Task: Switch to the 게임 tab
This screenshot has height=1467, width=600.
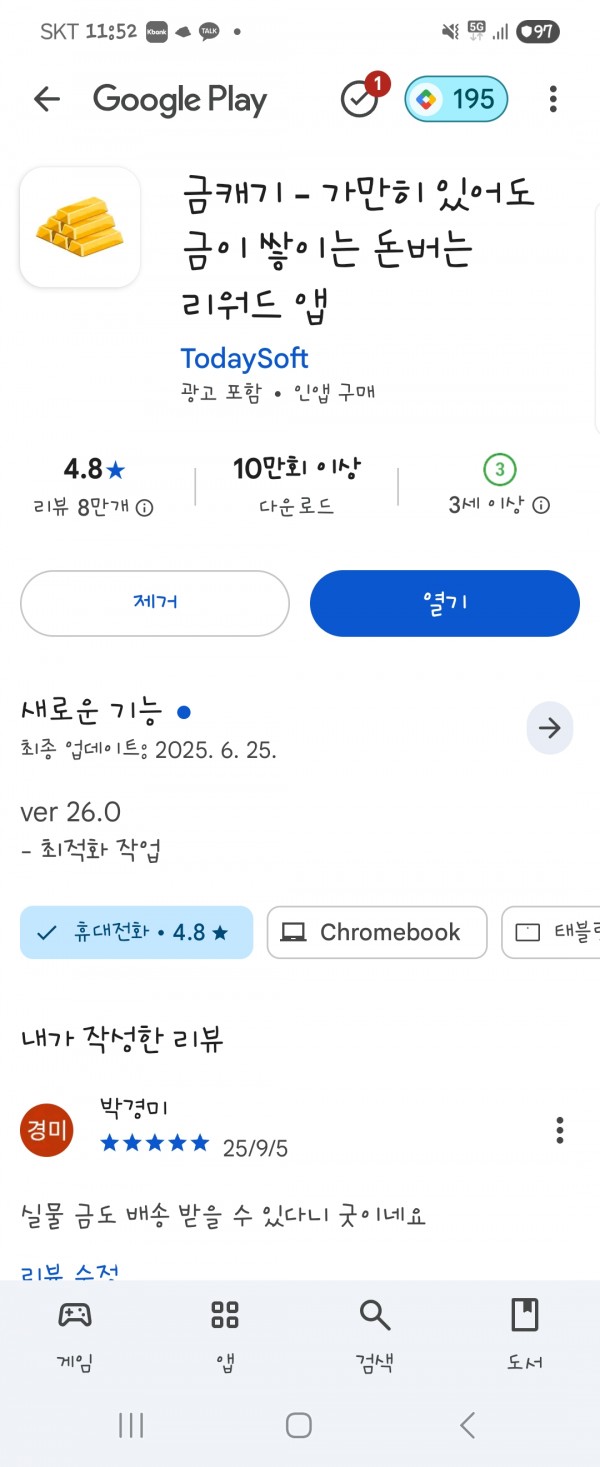Action: [x=75, y=1336]
